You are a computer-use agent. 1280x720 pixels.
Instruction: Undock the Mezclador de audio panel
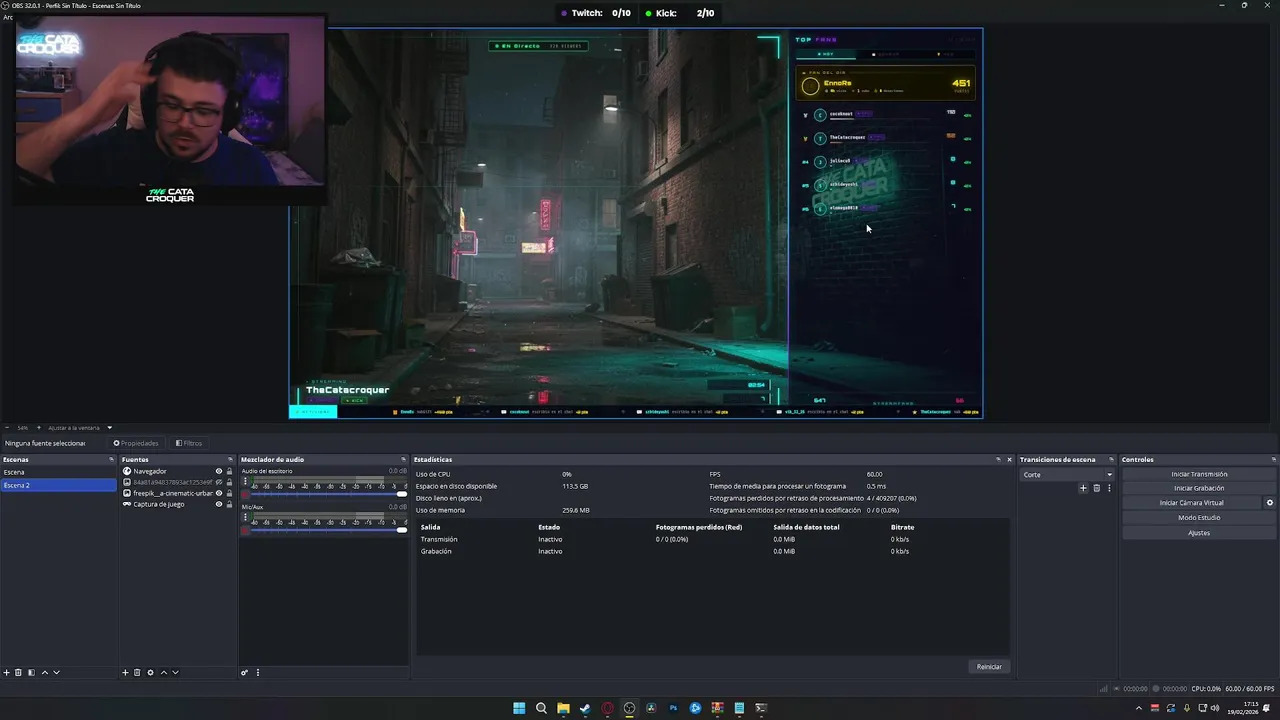click(x=404, y=460)
